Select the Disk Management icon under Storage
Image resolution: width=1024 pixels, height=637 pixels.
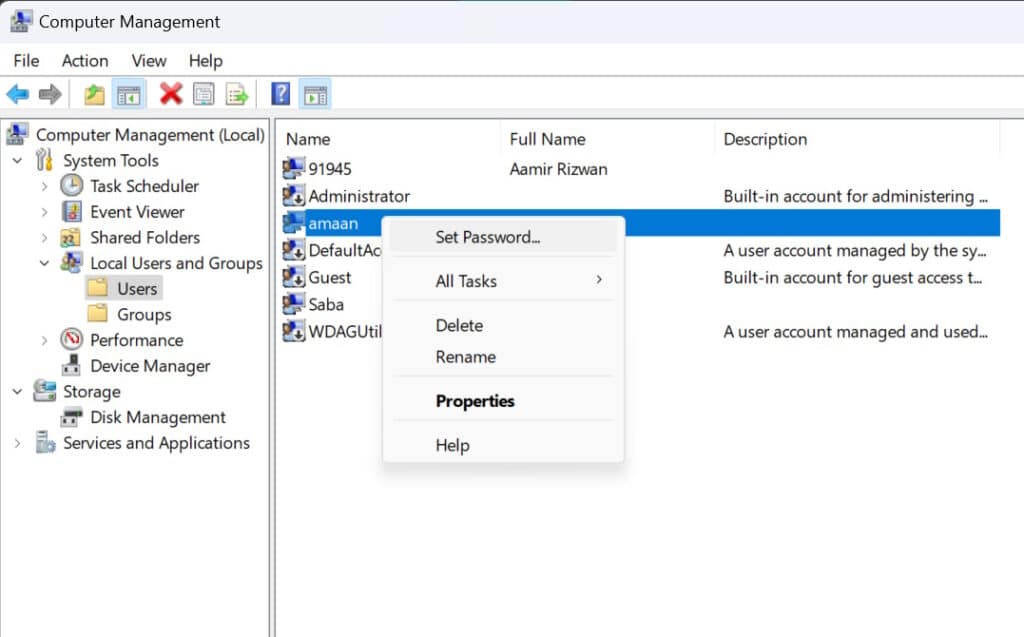pyautogui.click(x=69, y=417)
